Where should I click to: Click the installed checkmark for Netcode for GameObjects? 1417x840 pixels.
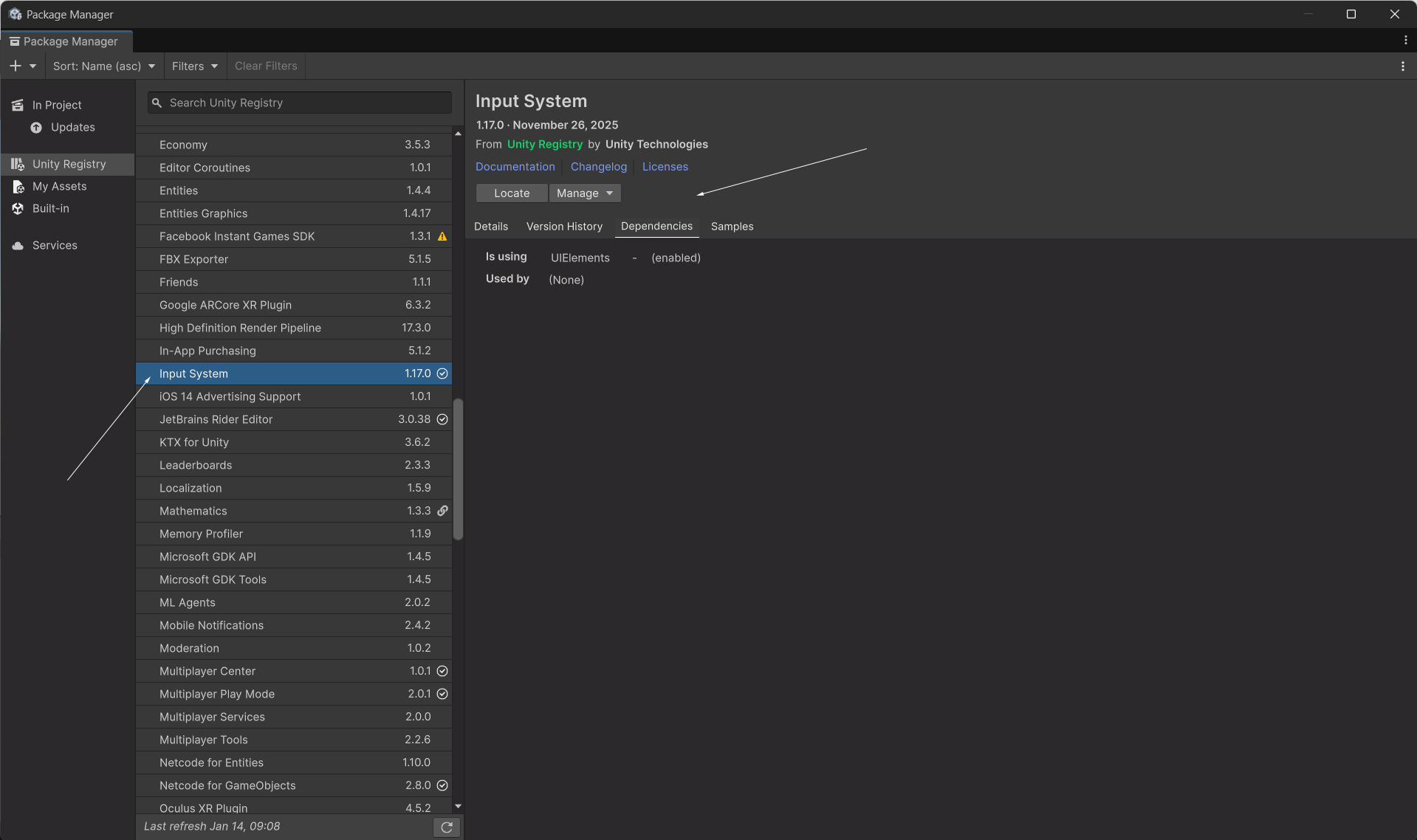(442, 785)
